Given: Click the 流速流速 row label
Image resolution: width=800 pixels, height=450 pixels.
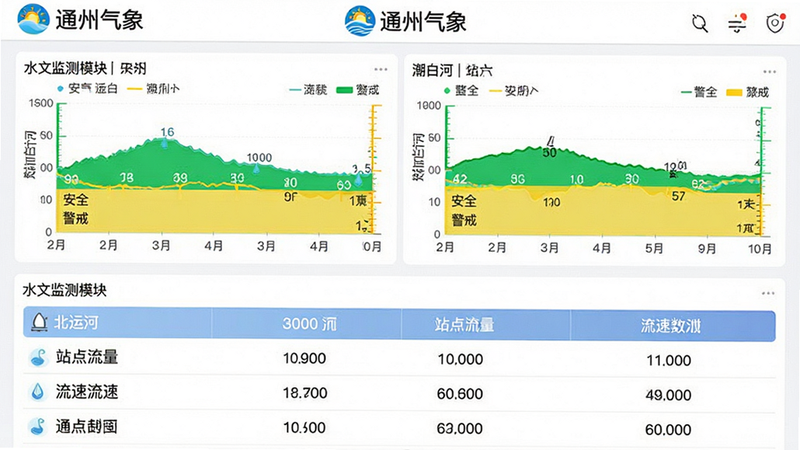Looking at the screenshot, I should click(87, 391).
